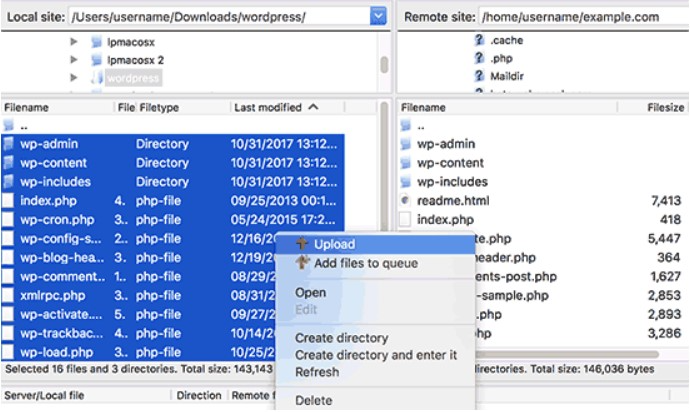Viewport: 690px width, 412px height.
Task: Select lpmacosx 2 folder icon in tree
Action: pyautogui.click(x=96, y=60)
